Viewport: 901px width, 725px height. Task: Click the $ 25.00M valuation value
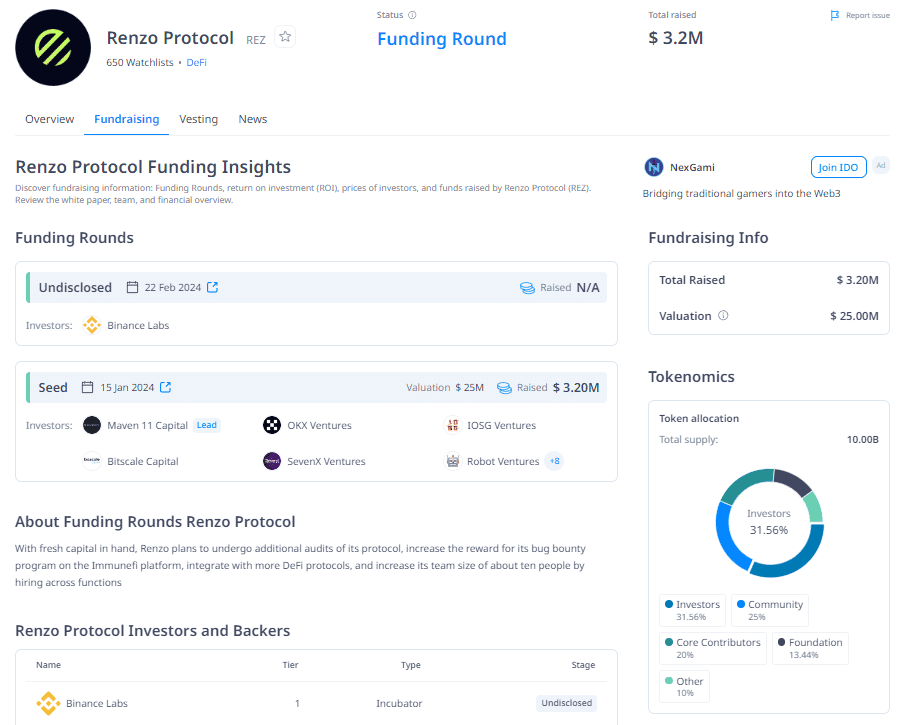coord(854,315)
